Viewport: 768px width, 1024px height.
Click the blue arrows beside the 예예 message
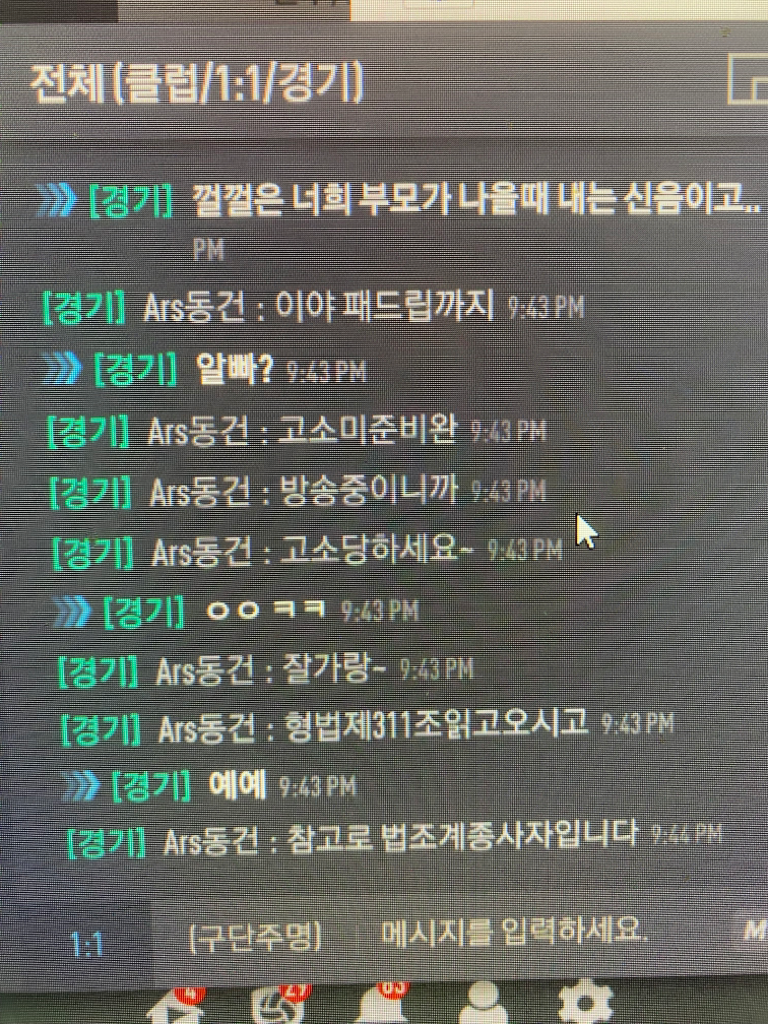82,786
